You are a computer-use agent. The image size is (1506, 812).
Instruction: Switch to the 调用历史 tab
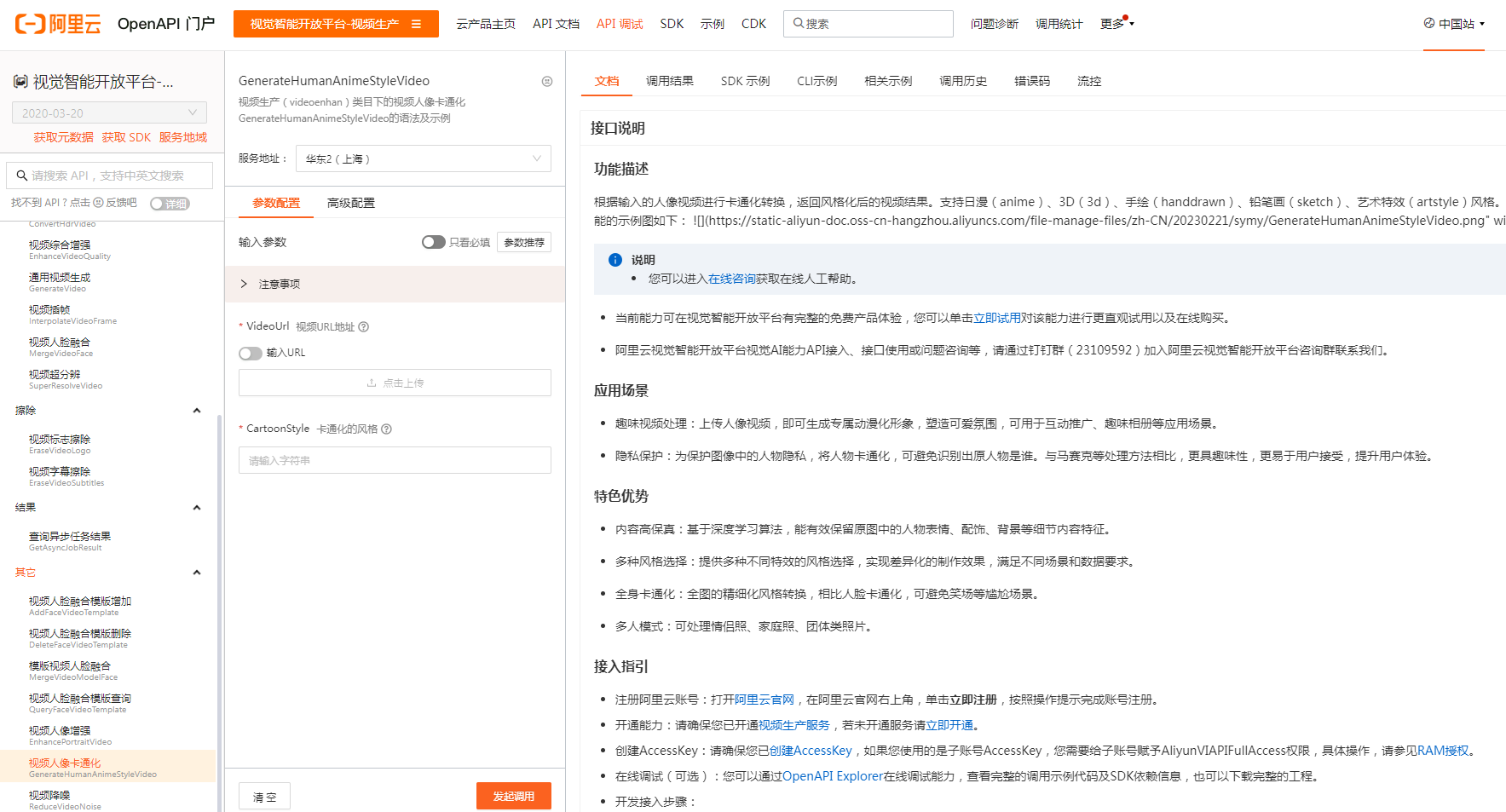(x=963, y=81)
